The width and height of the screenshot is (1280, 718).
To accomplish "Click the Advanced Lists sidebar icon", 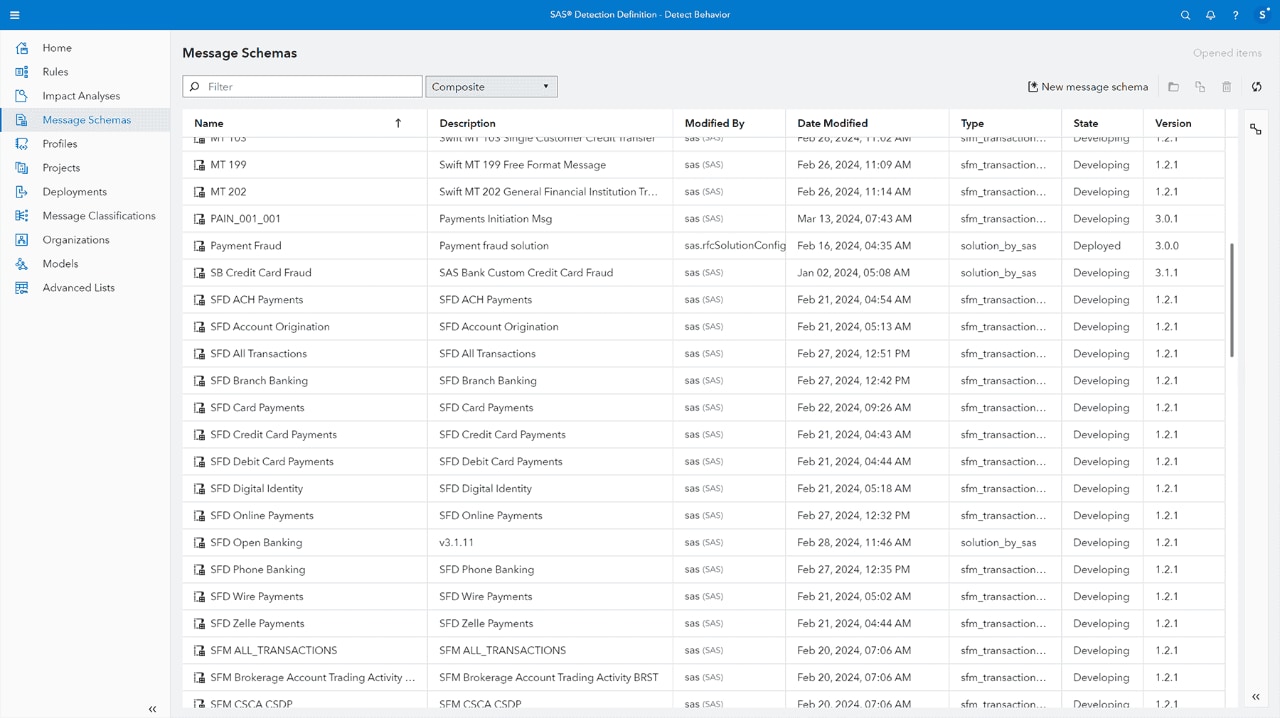I will click(22, 288).
